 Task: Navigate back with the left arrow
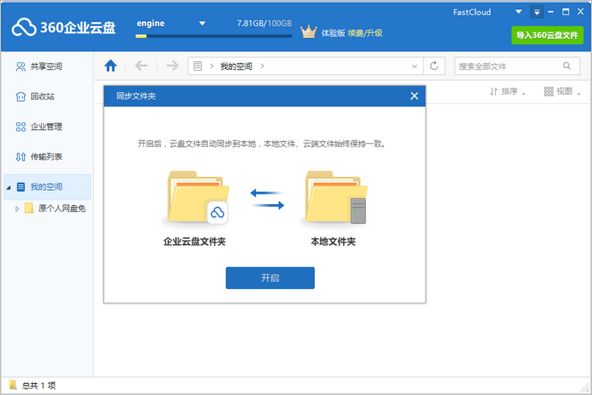[141, 66]
